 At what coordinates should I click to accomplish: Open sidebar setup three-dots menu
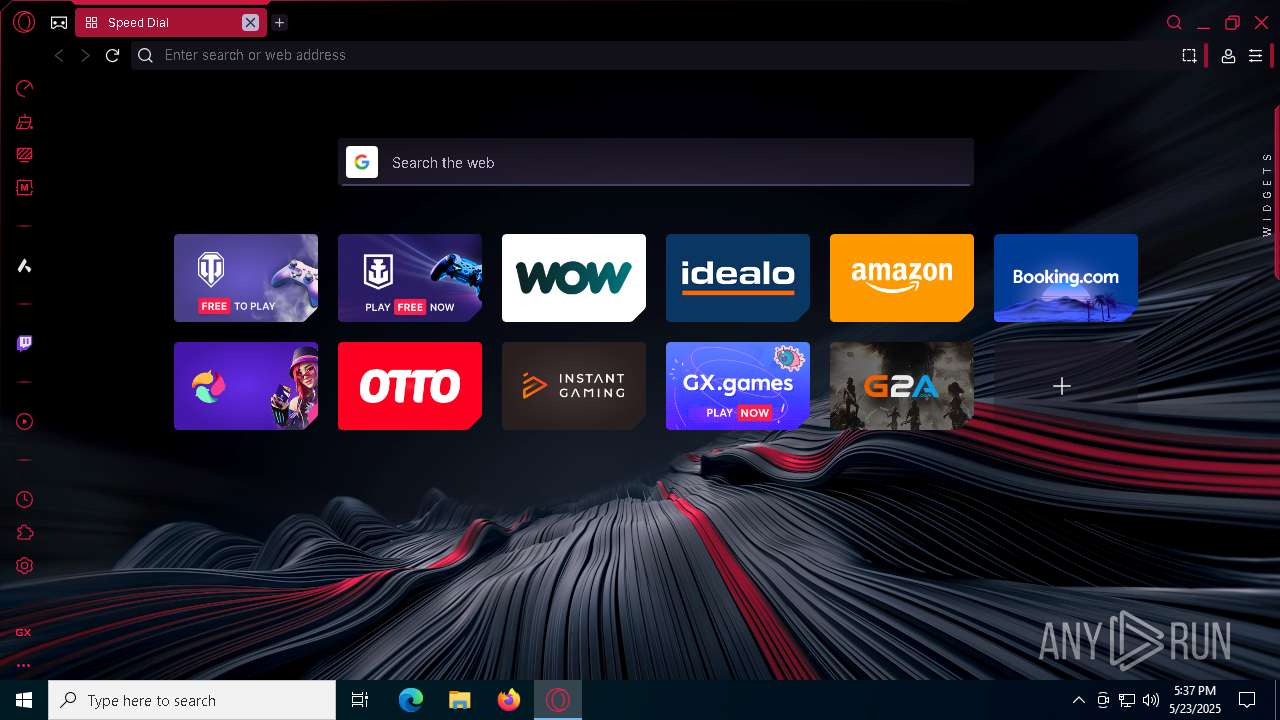coord(23,665)
